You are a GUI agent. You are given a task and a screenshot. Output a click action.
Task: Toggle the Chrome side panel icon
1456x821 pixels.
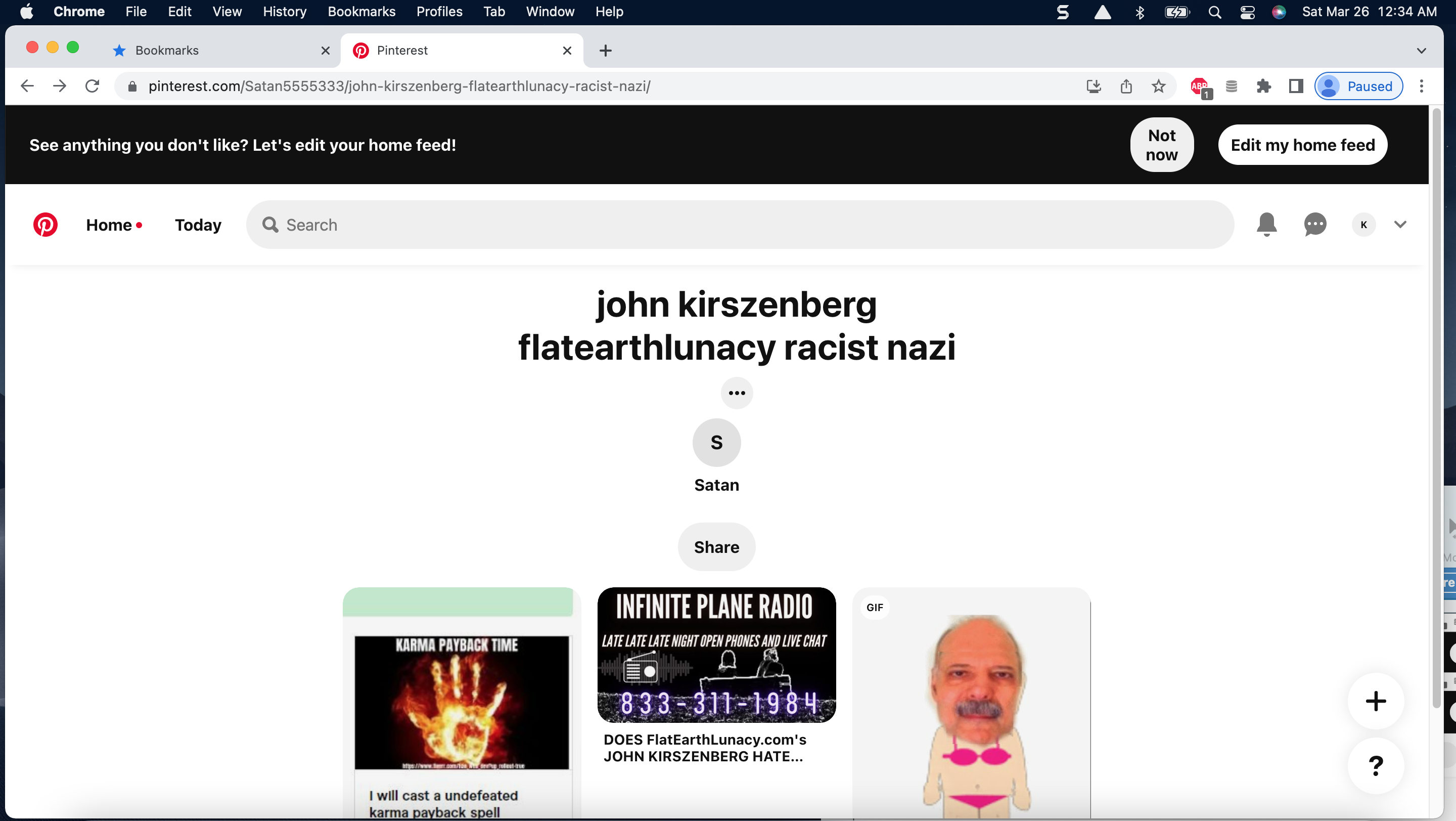(1295, 86)
